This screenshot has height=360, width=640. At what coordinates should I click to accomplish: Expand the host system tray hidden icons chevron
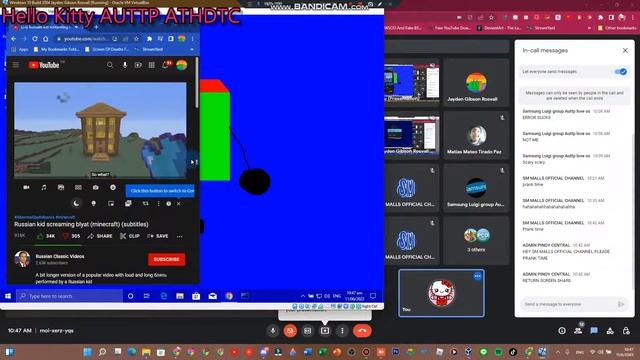[x=557, y=352]
